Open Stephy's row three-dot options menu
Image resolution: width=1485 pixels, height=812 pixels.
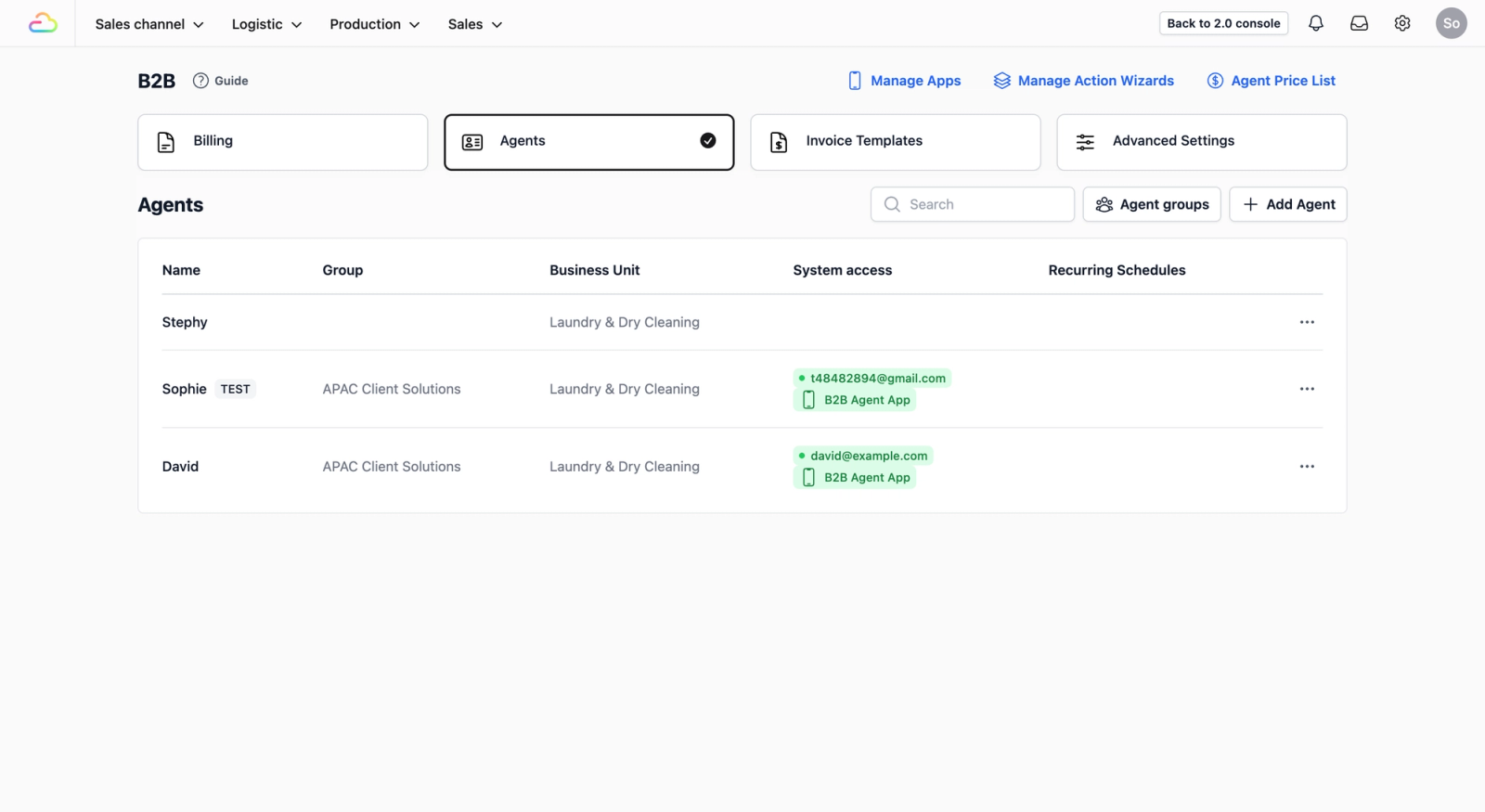1307,322
